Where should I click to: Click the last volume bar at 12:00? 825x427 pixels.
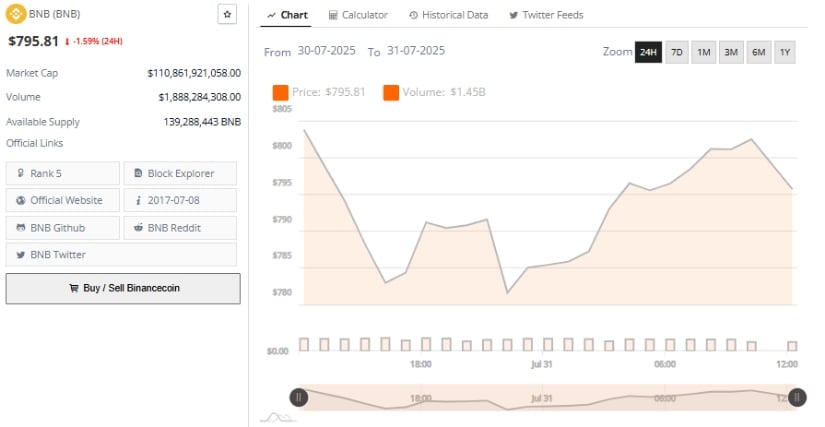pyautogui.click(x=792, y=346)
